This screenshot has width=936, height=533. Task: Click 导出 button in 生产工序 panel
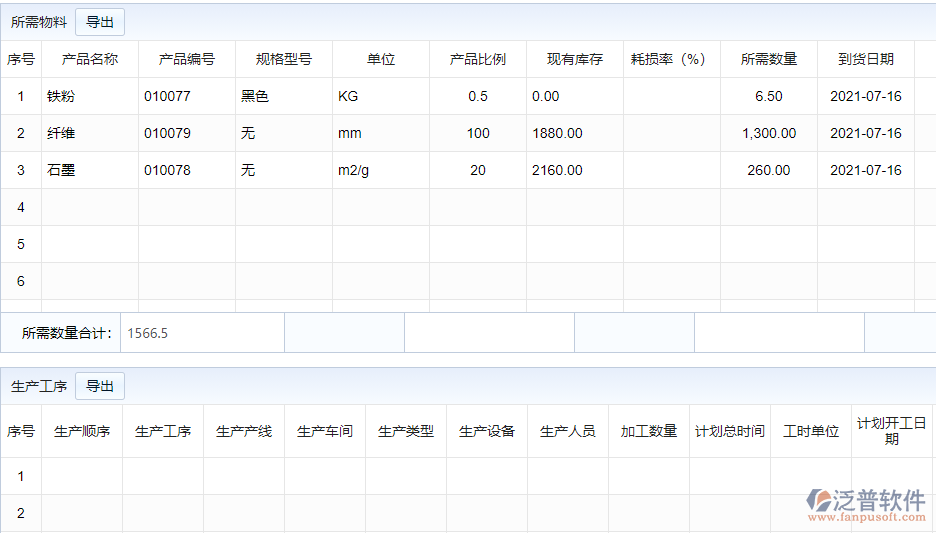(100, 386)
